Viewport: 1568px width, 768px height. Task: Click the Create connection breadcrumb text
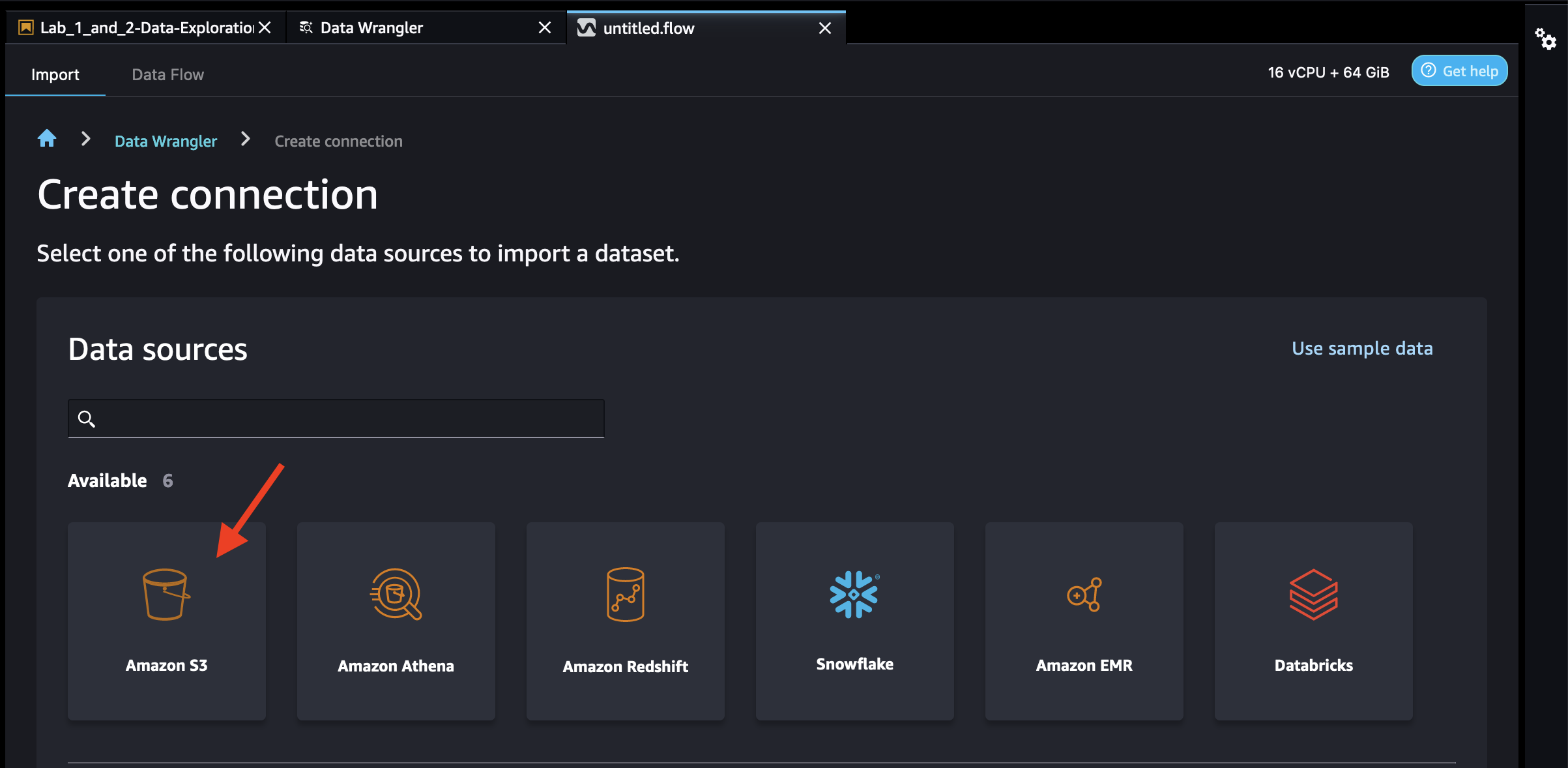click(x=339, y=141)
